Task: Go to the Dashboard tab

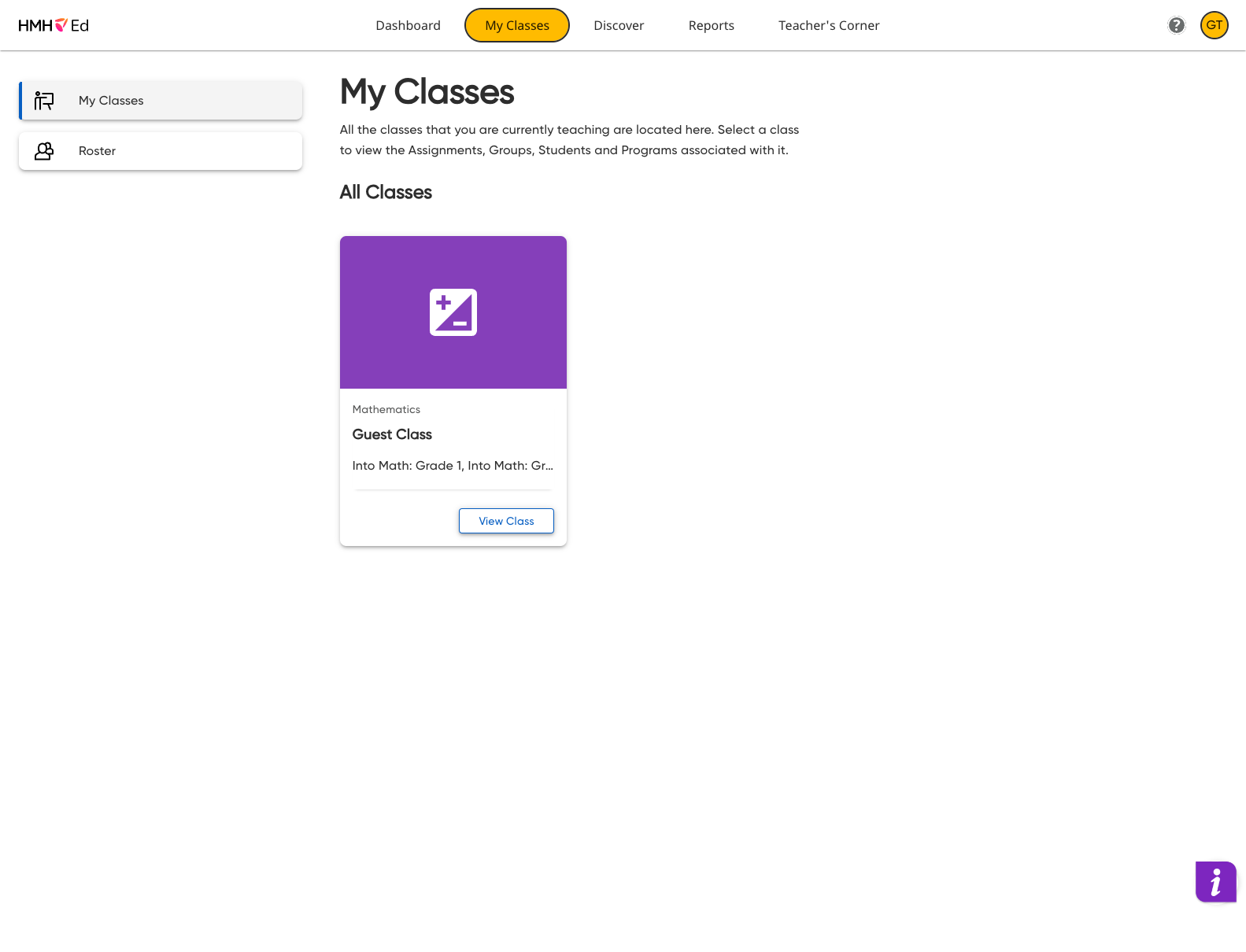Action: [408, 25]
